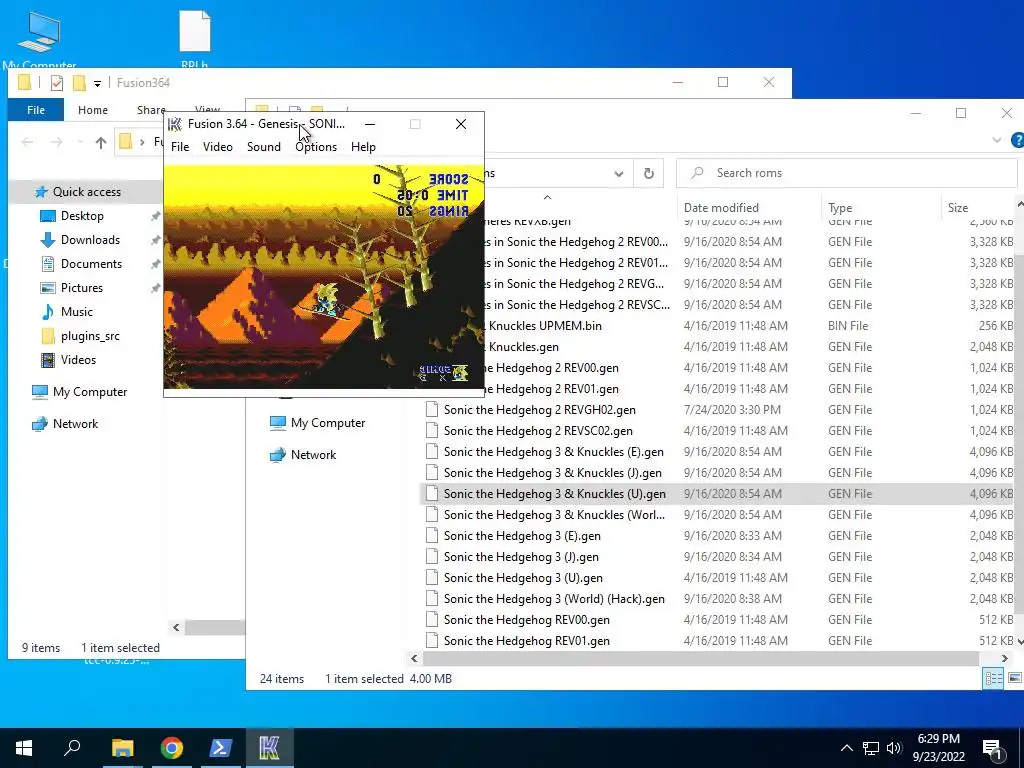Open Downloads in Fusion364 sidebar
Viewport: 1024px width, 768px height.
(90, 240)
